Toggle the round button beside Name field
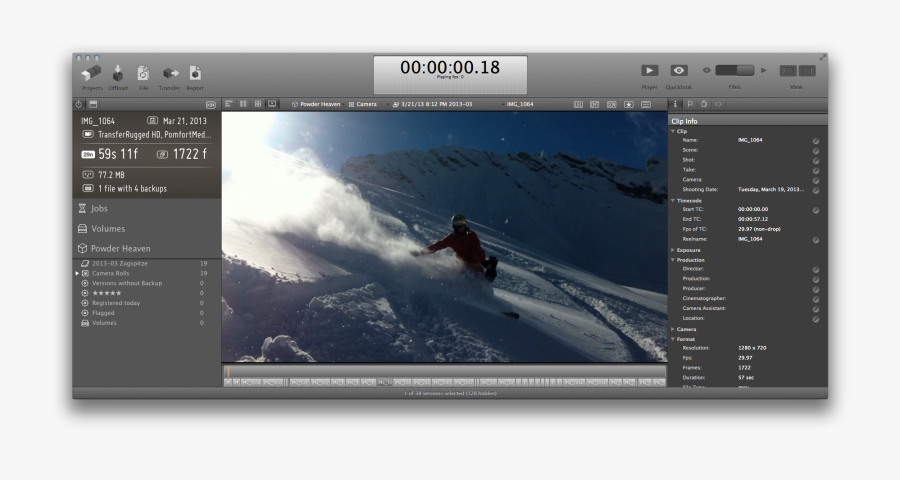This screenshot has height=480, width=900. tap(816, 141)
